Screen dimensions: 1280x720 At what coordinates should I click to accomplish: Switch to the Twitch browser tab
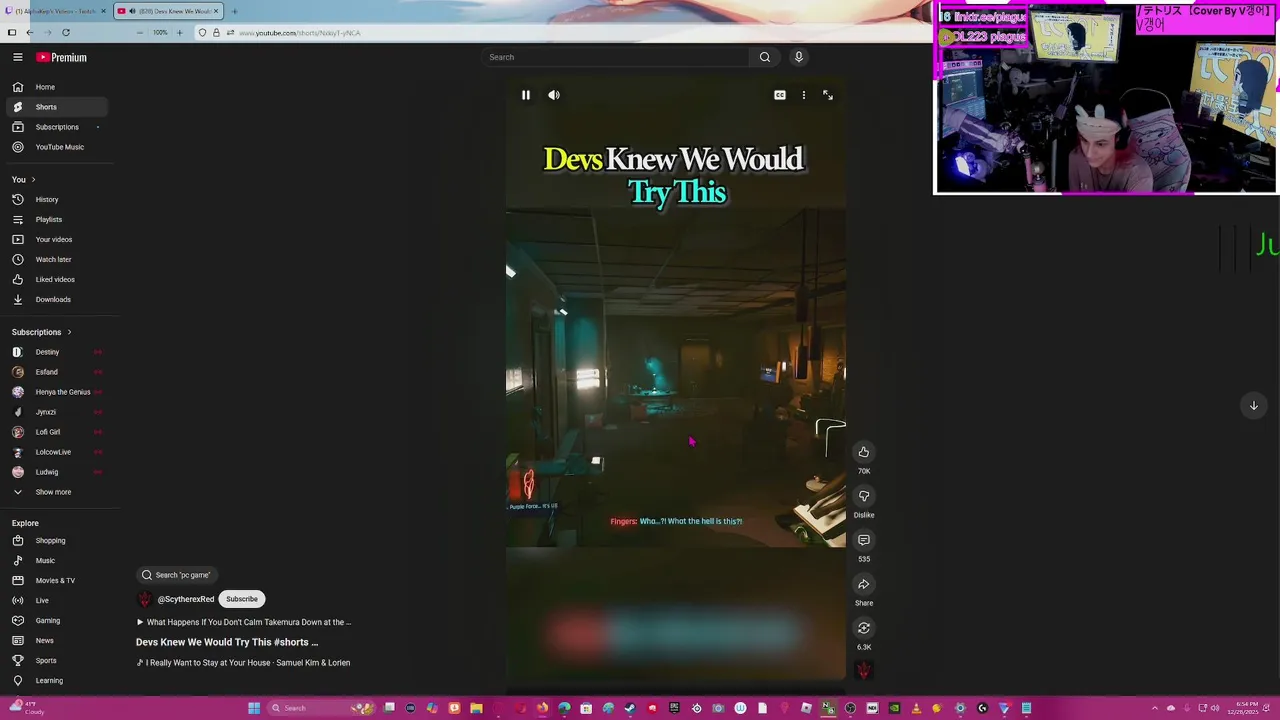(56, 11)
